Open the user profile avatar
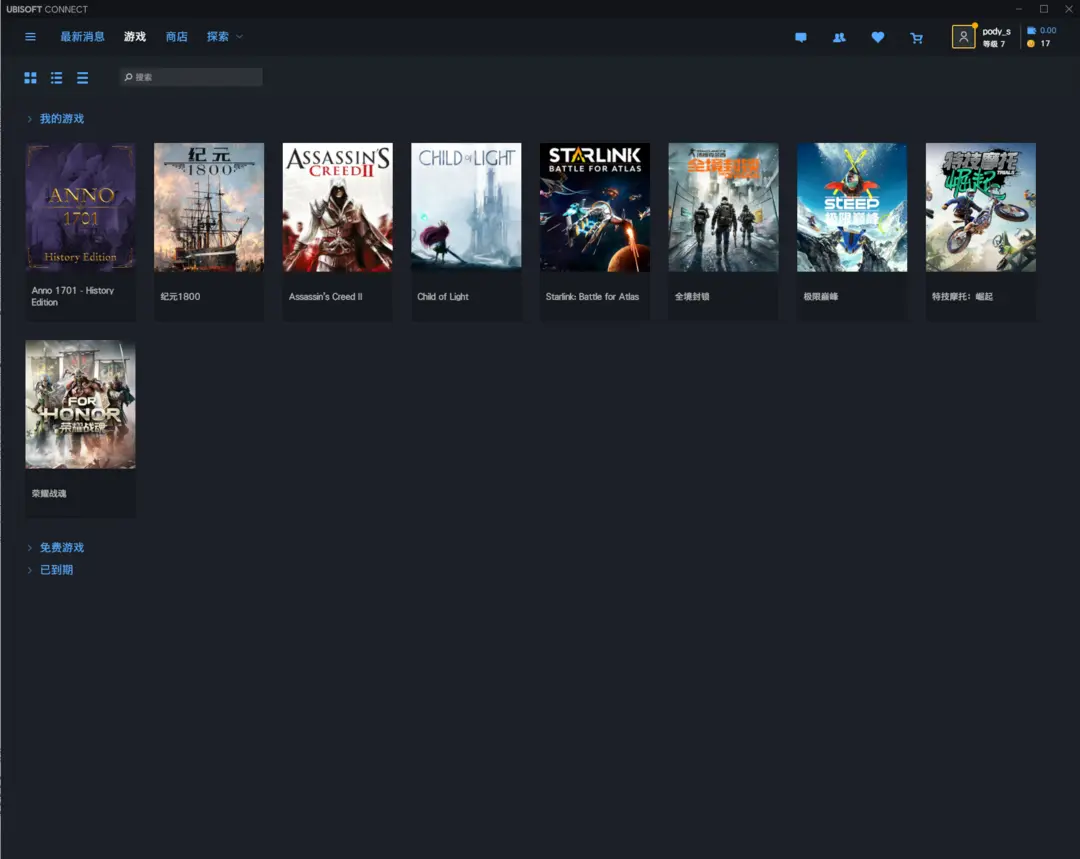The width and height of the screenshot is (1080, 859). [x=963, y=37]
